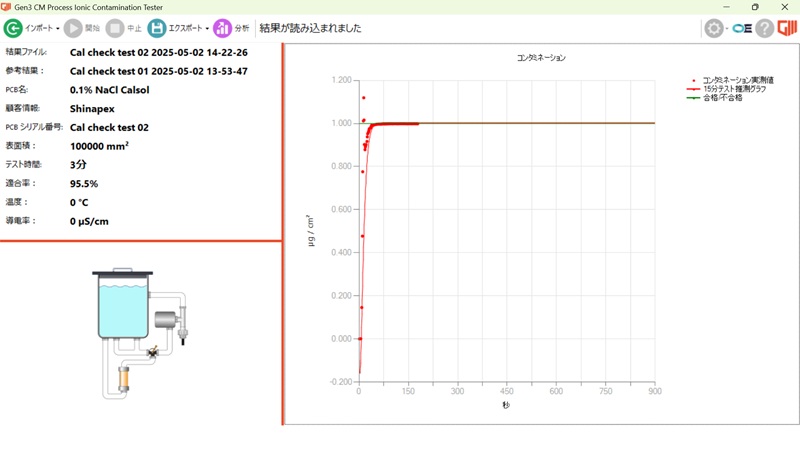Click the settings gear icon
This screenshot has width=800, height=450.
[713, 29]
